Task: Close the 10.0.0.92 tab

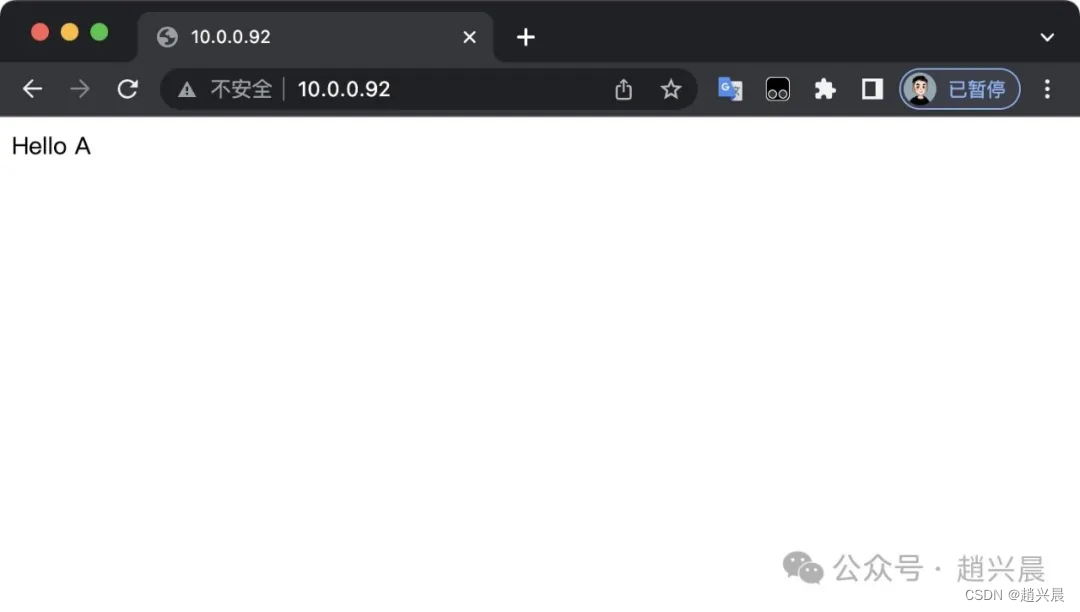Action: coord(469,37)
